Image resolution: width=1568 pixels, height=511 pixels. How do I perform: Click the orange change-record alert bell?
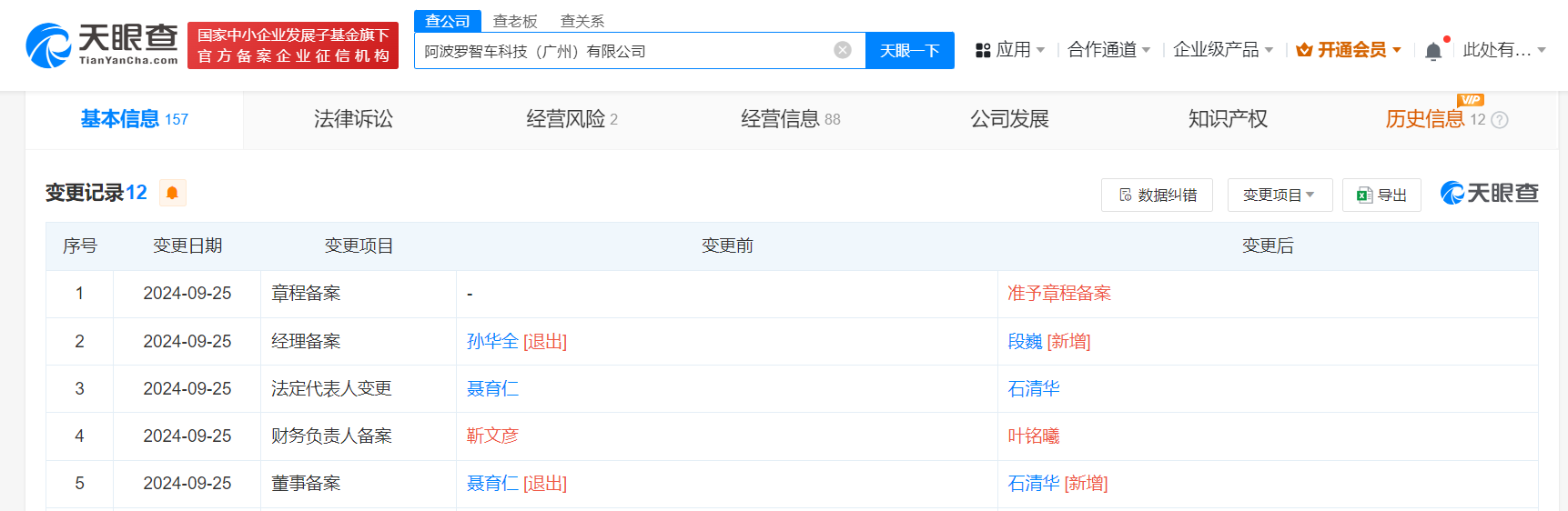172,193
